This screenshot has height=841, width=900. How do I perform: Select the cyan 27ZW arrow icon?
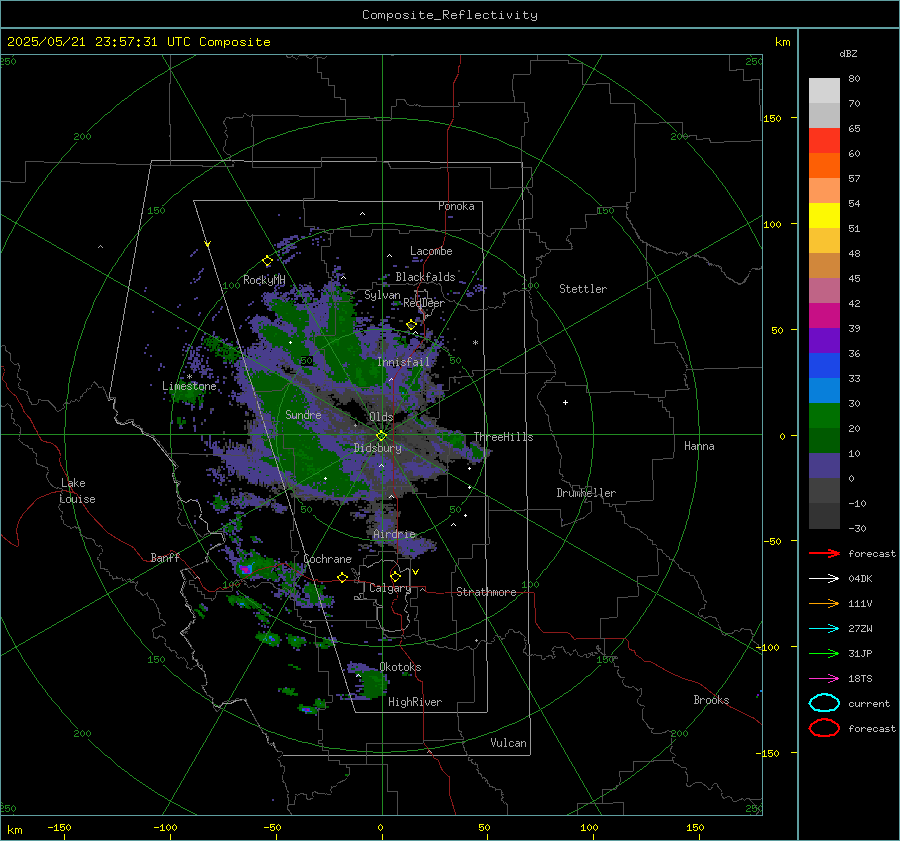(x=824, y=629)
